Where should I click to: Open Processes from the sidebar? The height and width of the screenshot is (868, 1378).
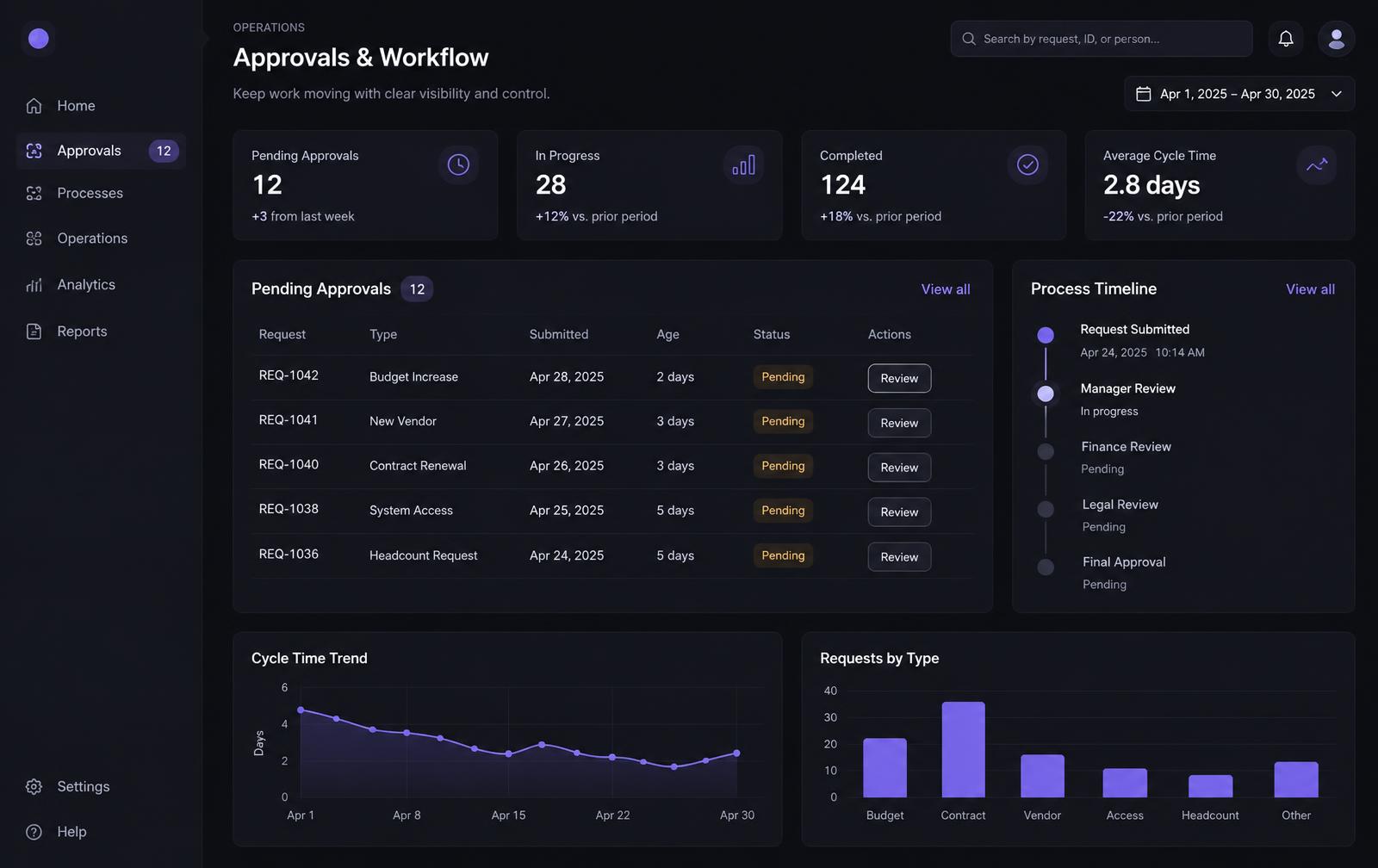coord(102,194)
